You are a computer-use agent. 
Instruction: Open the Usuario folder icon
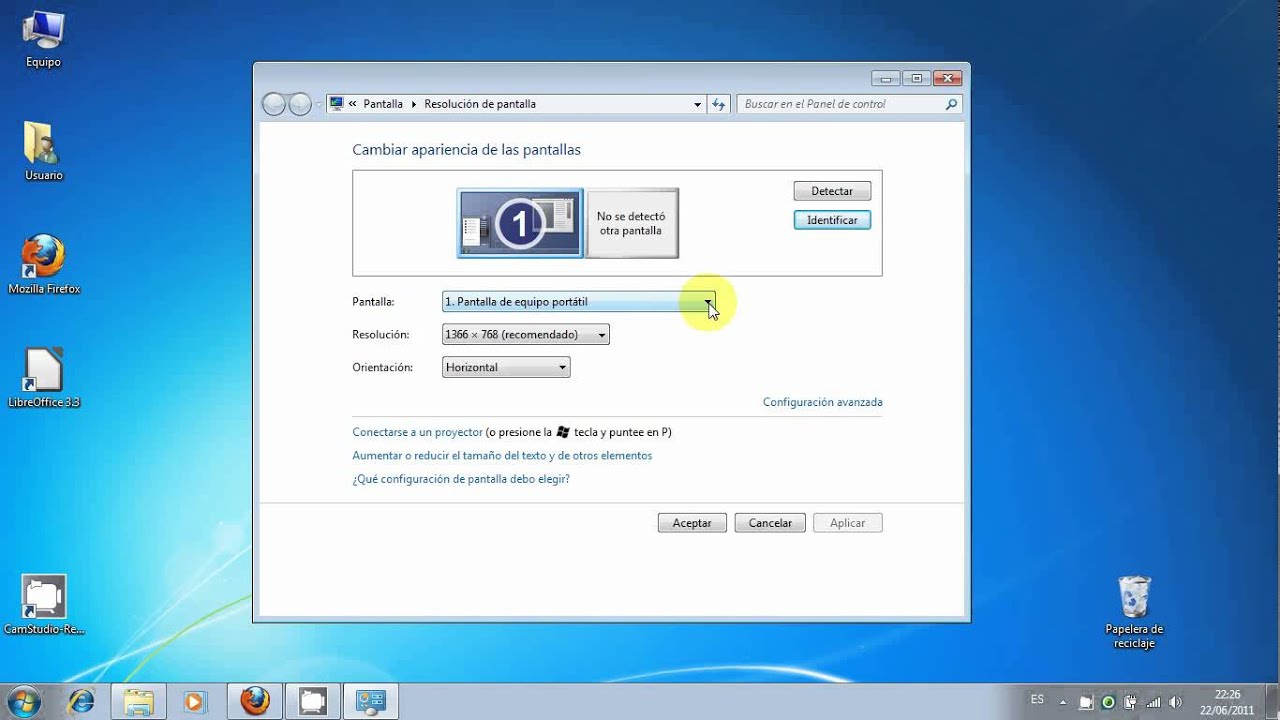[x=43, y=151]
